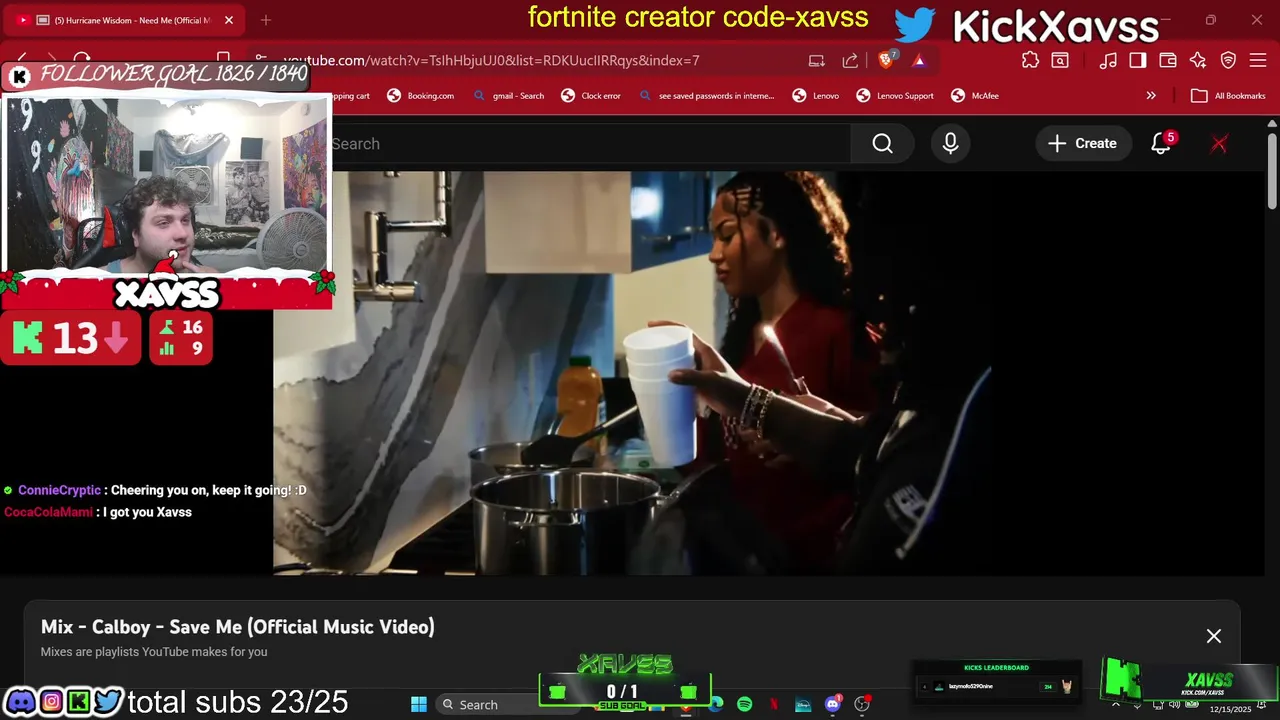Click the taskbar date 12/15/2025
The height and width of the screenshot is (720, 1280).
1230,709
